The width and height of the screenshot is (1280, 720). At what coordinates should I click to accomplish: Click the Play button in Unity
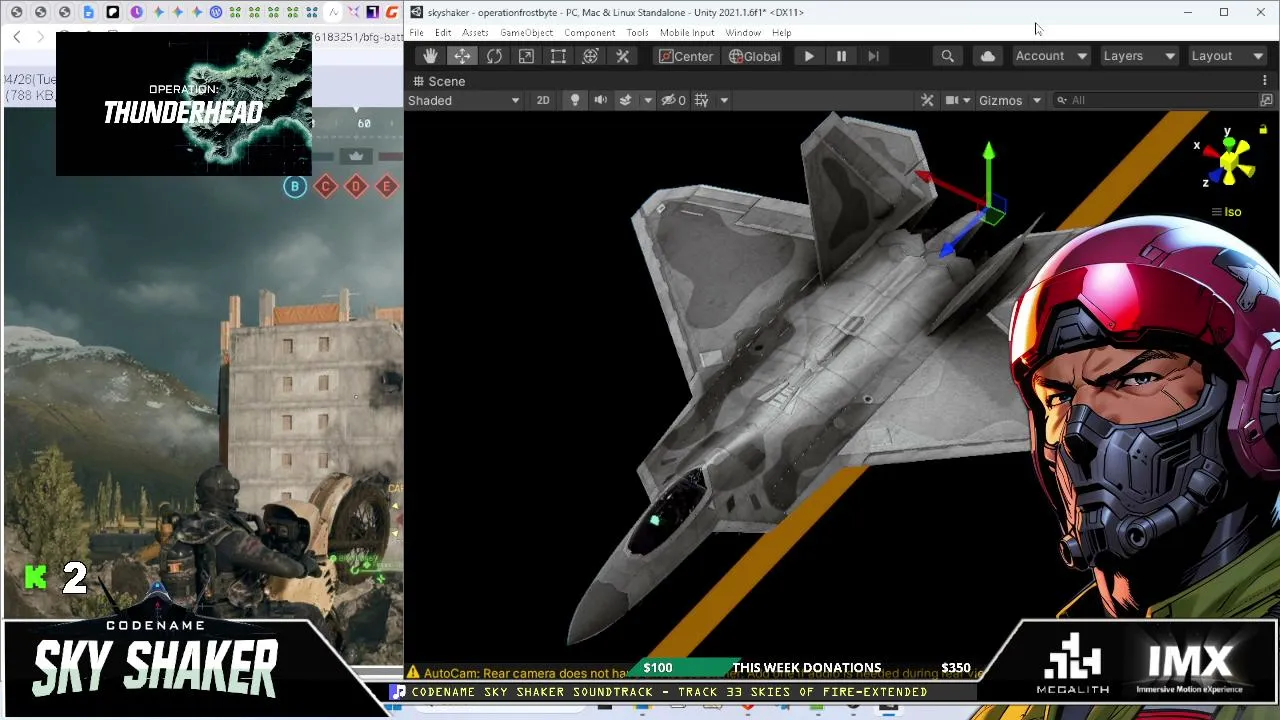pos(809,56)
